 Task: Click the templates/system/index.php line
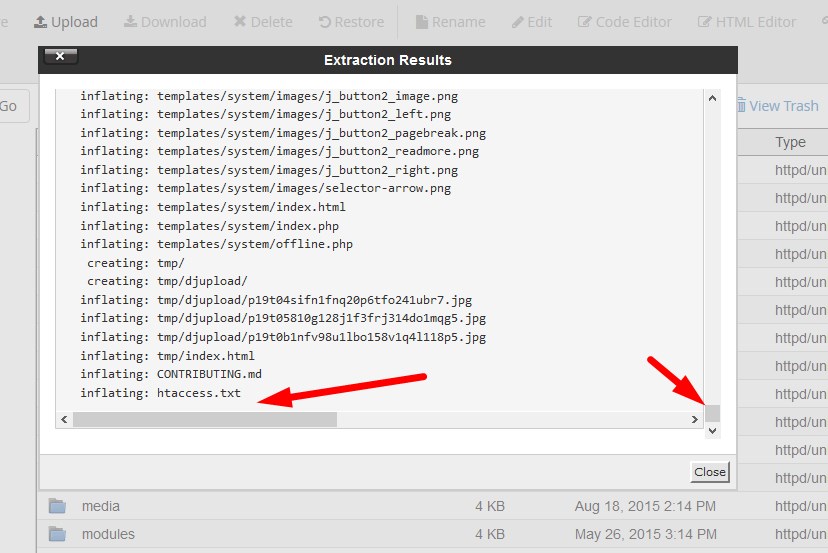click(x=210, y=226)
